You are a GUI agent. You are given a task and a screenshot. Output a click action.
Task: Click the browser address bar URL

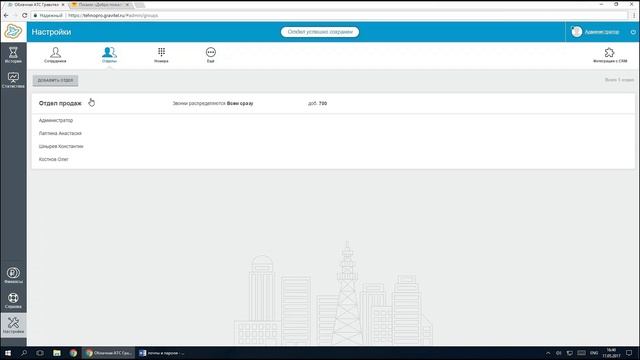113,15
